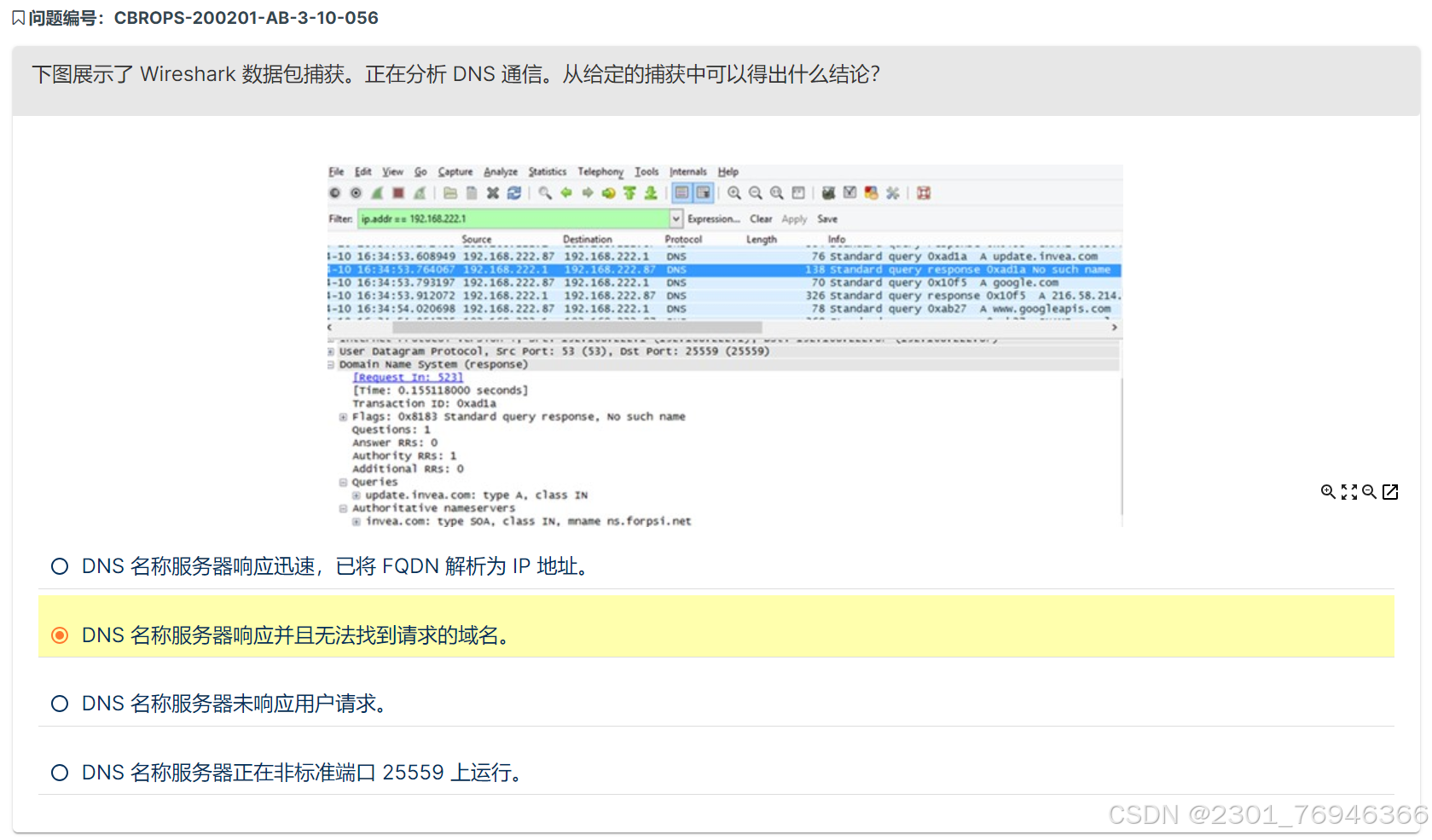The height and width of the screenshot is (840, 1432).
Task: Click the Zoom In toolbar icon
Action: [734, 193]
